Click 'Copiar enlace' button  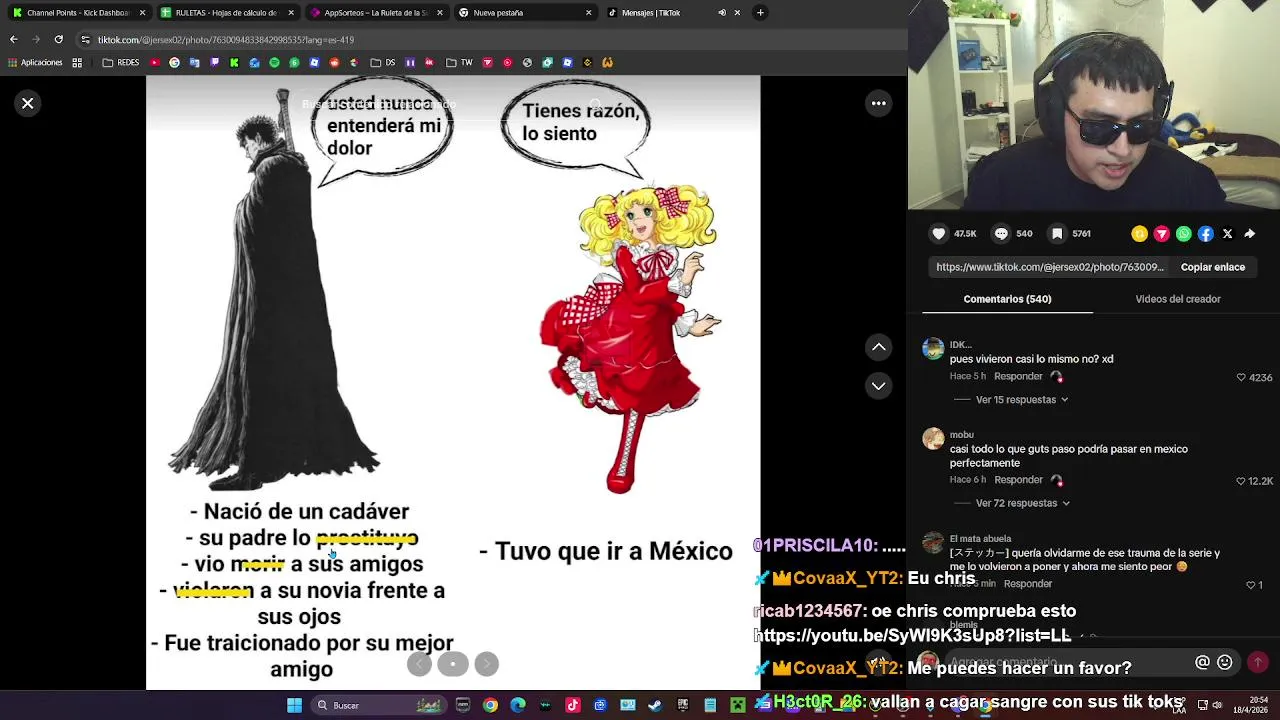click(1213, 267)
